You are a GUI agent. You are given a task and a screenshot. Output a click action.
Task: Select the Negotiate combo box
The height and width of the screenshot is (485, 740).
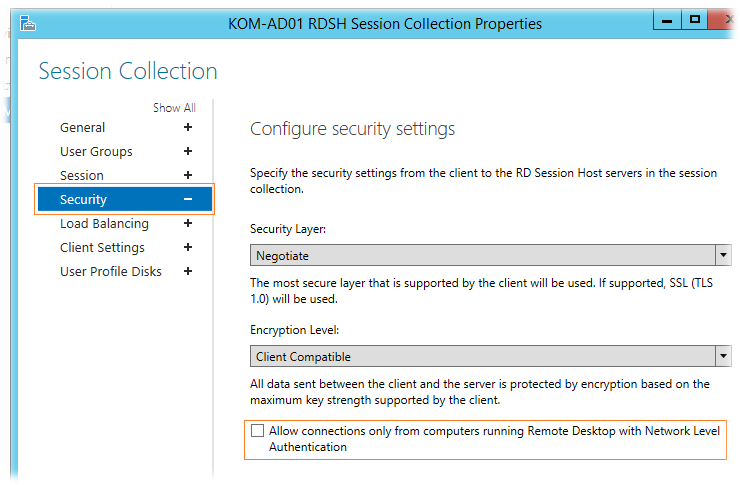[x=491, y=255]
